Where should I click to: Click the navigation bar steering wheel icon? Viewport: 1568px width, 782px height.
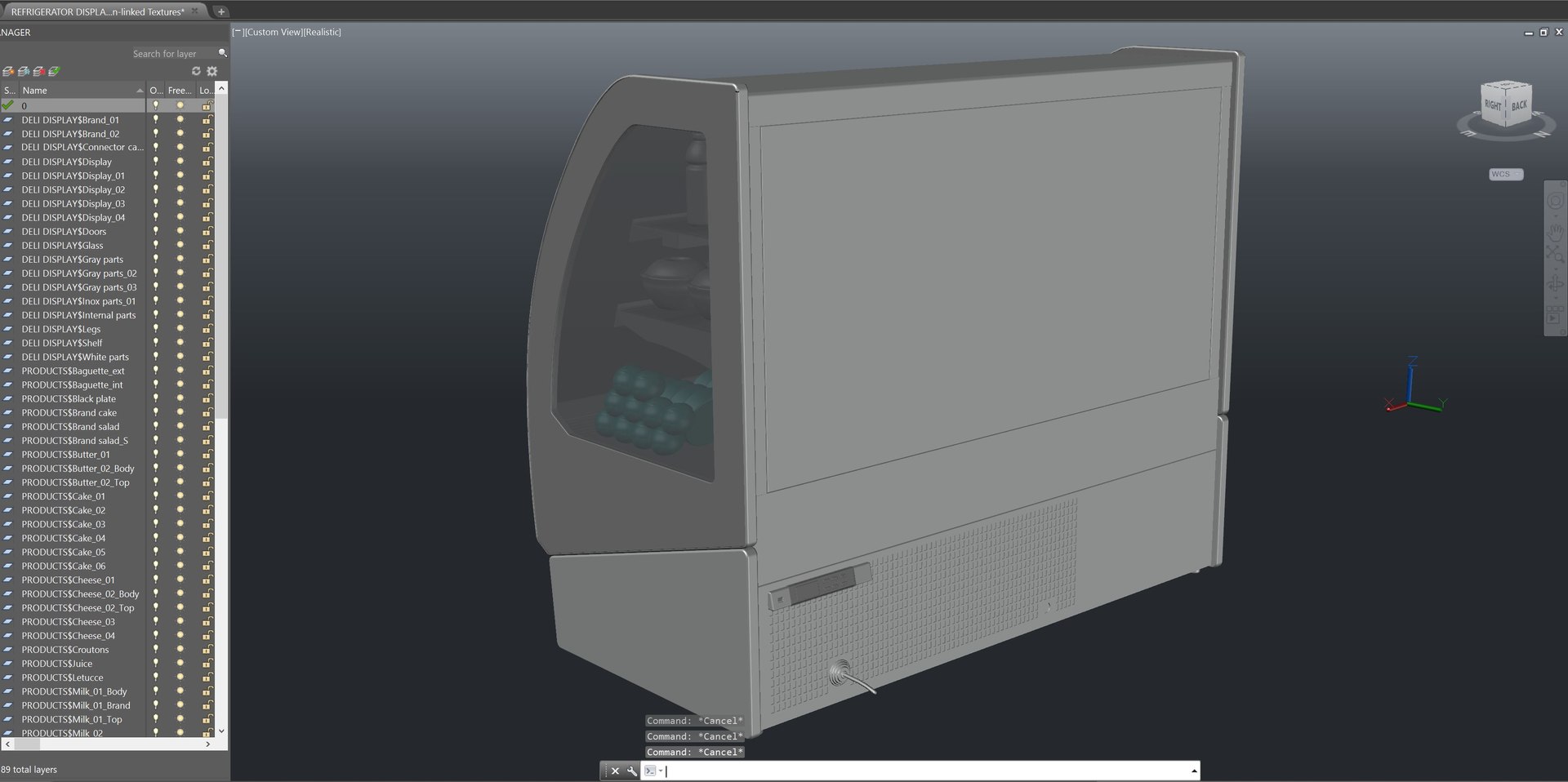click(1555, 202)
